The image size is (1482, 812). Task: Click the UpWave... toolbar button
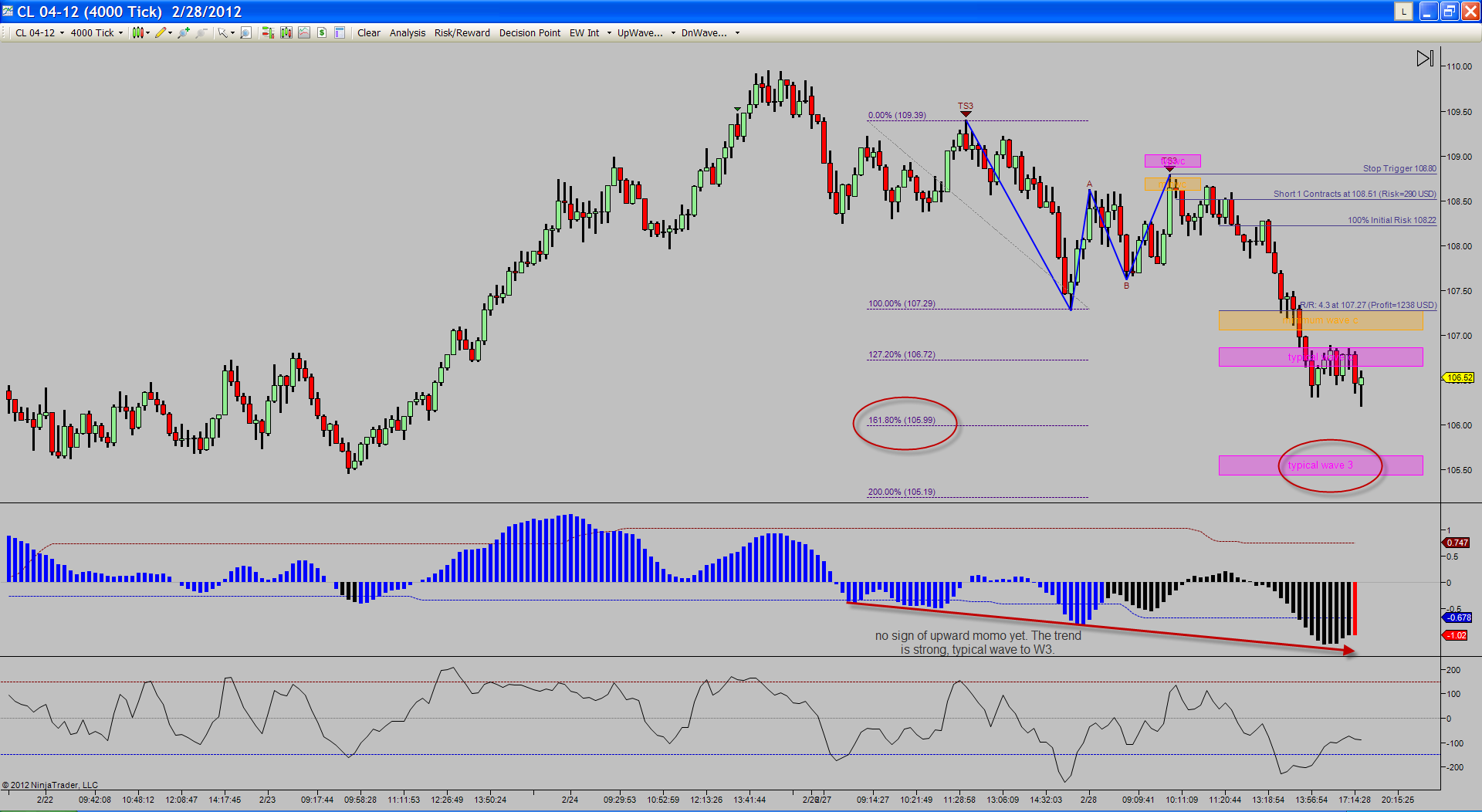640,33
